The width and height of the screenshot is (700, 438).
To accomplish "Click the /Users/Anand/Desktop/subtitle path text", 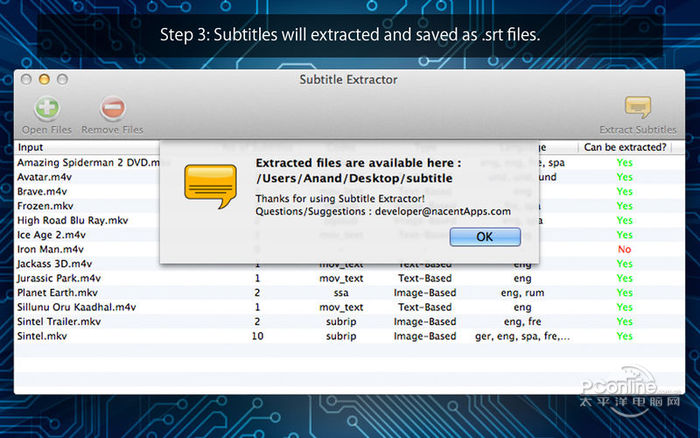I will coord(354,178).
